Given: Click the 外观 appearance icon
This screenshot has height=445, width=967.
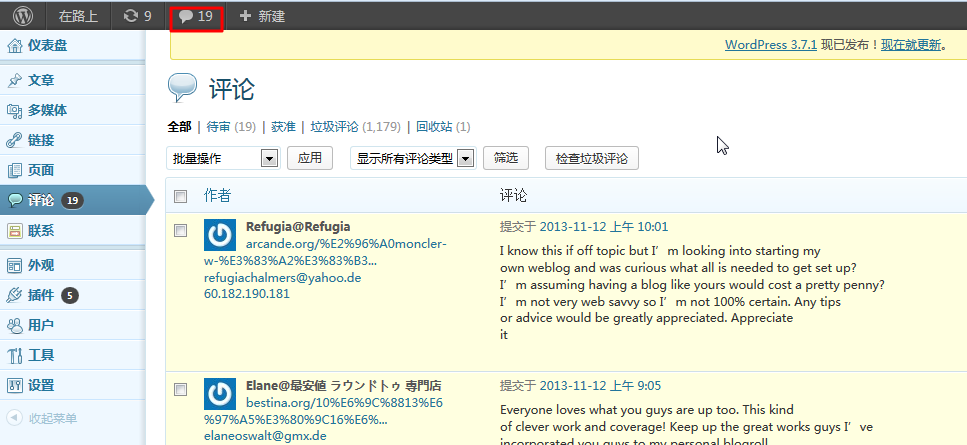Looking at the screenshot, I should click(x=14, y=266).
